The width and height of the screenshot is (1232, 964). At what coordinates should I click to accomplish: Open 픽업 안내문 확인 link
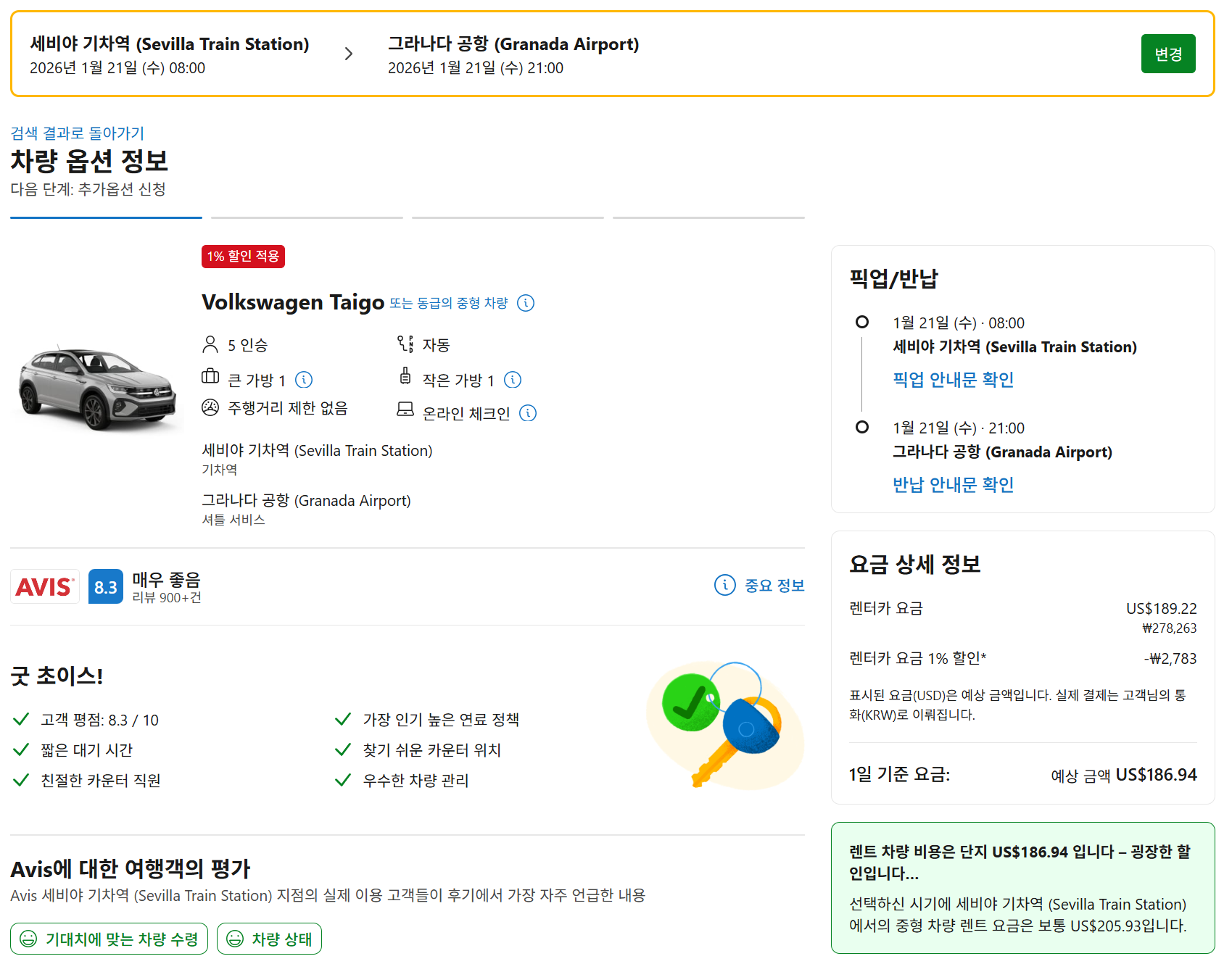click(x=953, y=379)
